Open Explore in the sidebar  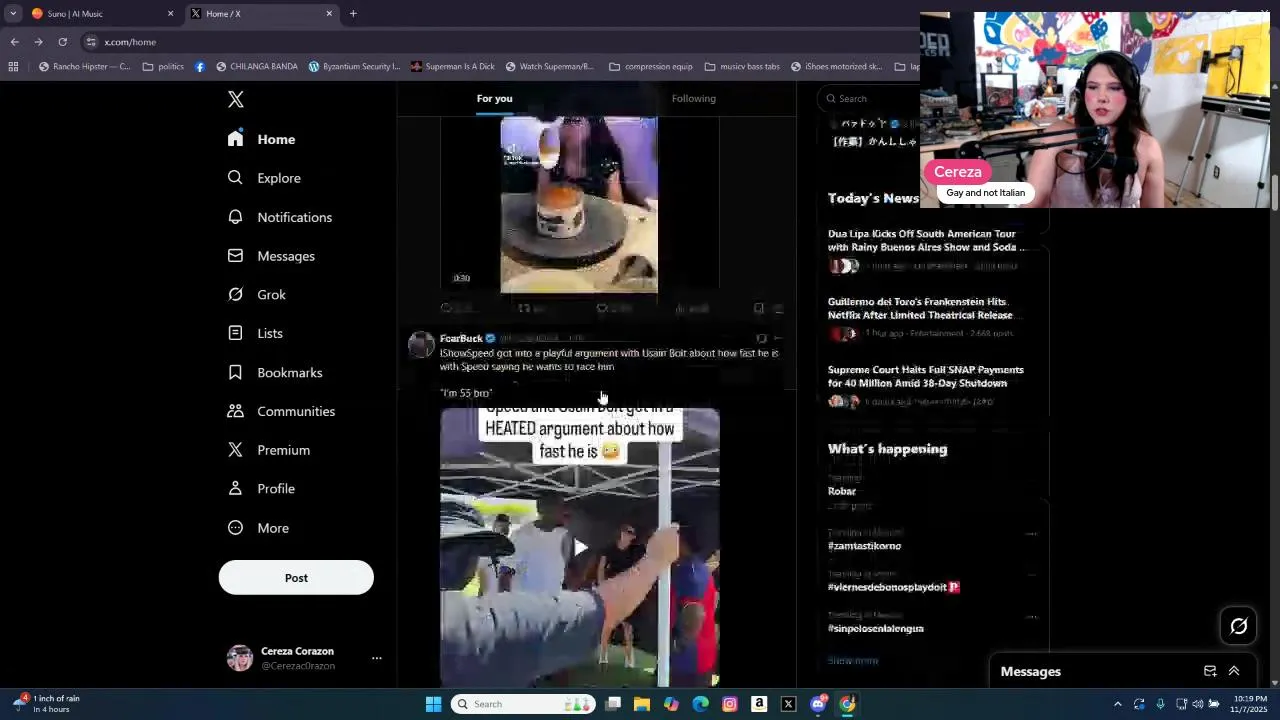click(264, 178)
